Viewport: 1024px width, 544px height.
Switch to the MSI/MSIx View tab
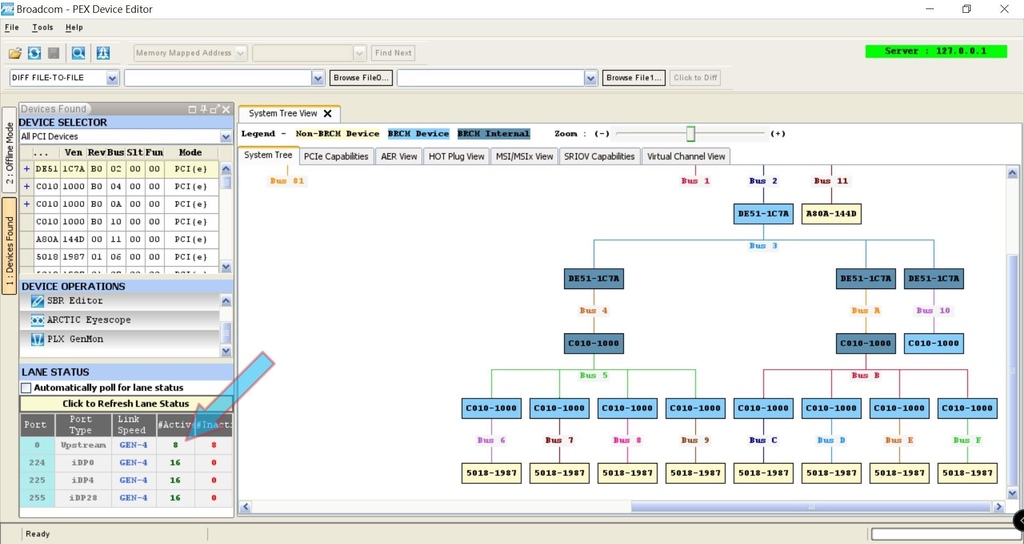coord(524,157)
